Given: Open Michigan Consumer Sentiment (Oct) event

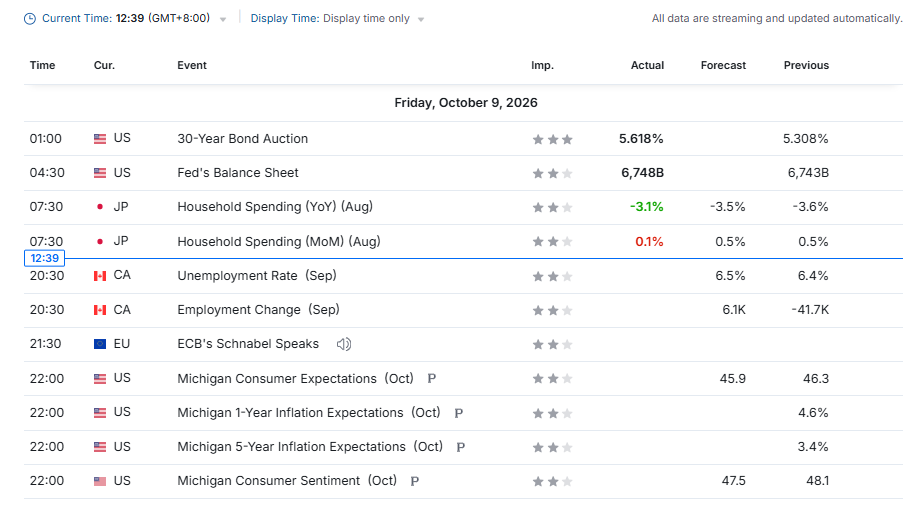Looking at the screenshot, I should click(x=287, y=481).
